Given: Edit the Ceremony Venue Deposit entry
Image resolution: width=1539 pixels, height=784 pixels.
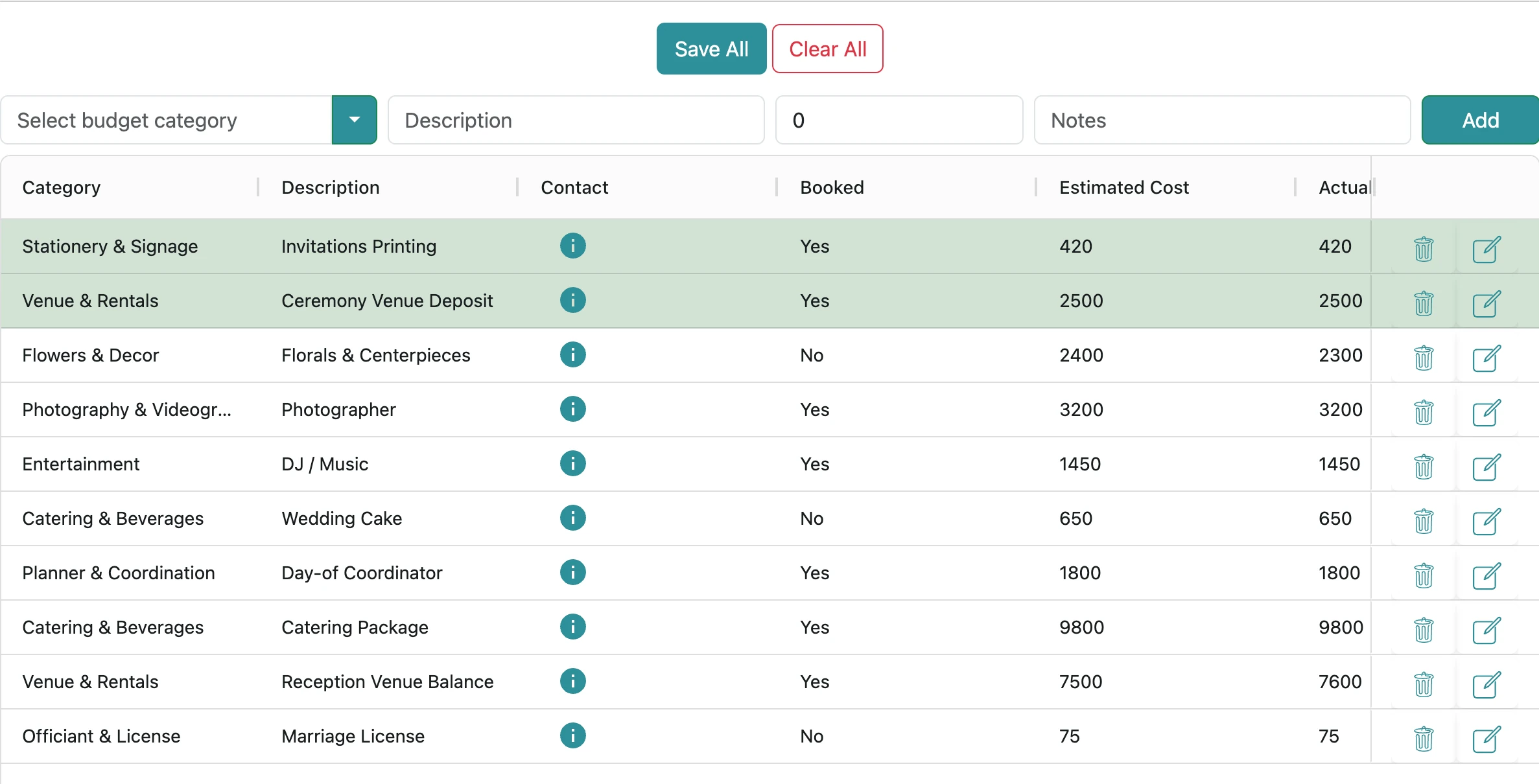Looking at the screenshot, I should (x=1486, y=303).
